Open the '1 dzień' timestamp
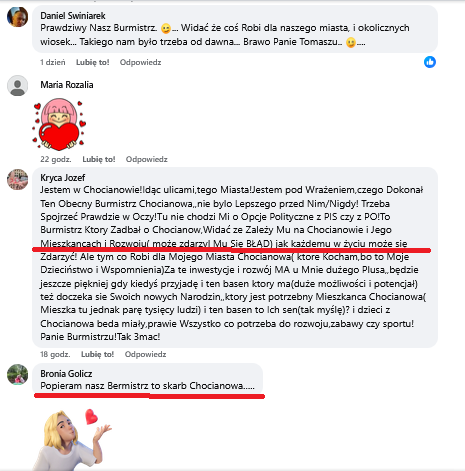 [53, 62]
